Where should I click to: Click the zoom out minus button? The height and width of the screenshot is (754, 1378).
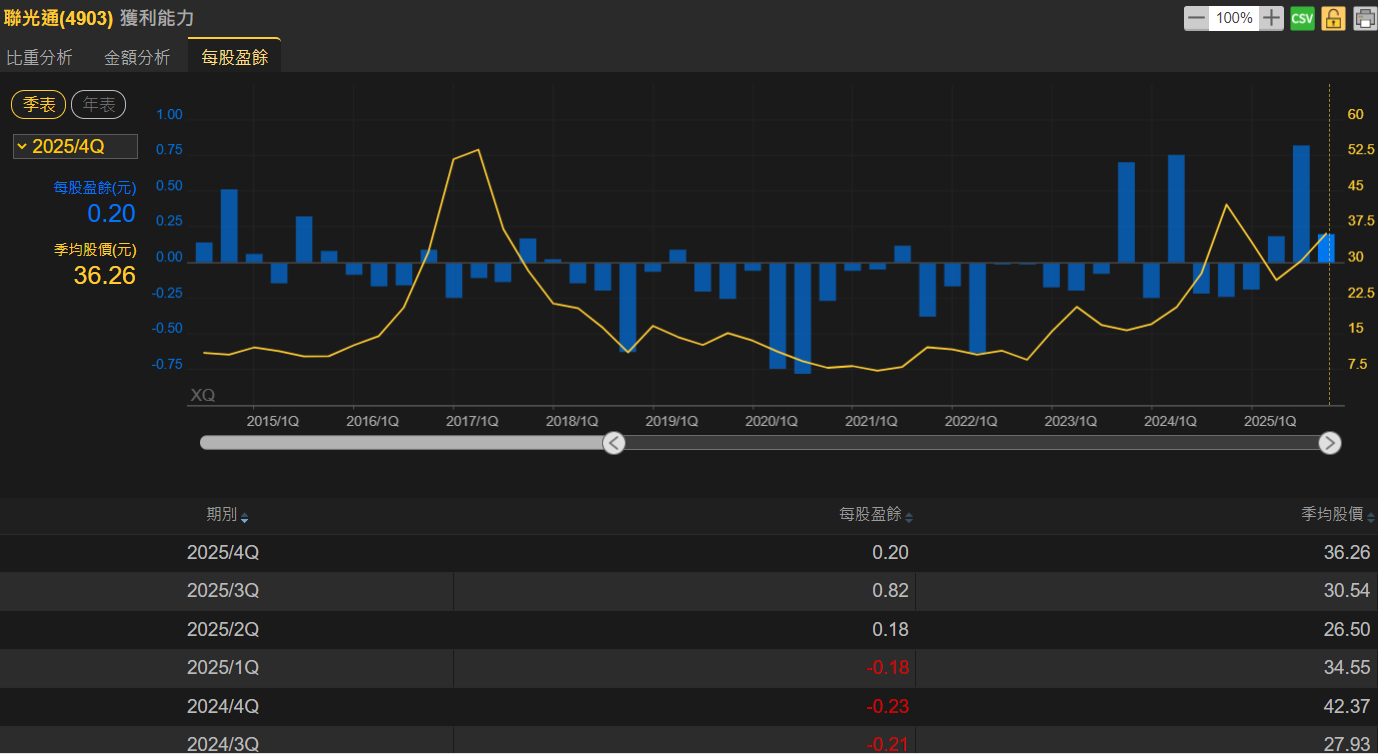pyautogui.click(x=1196, y=18)
